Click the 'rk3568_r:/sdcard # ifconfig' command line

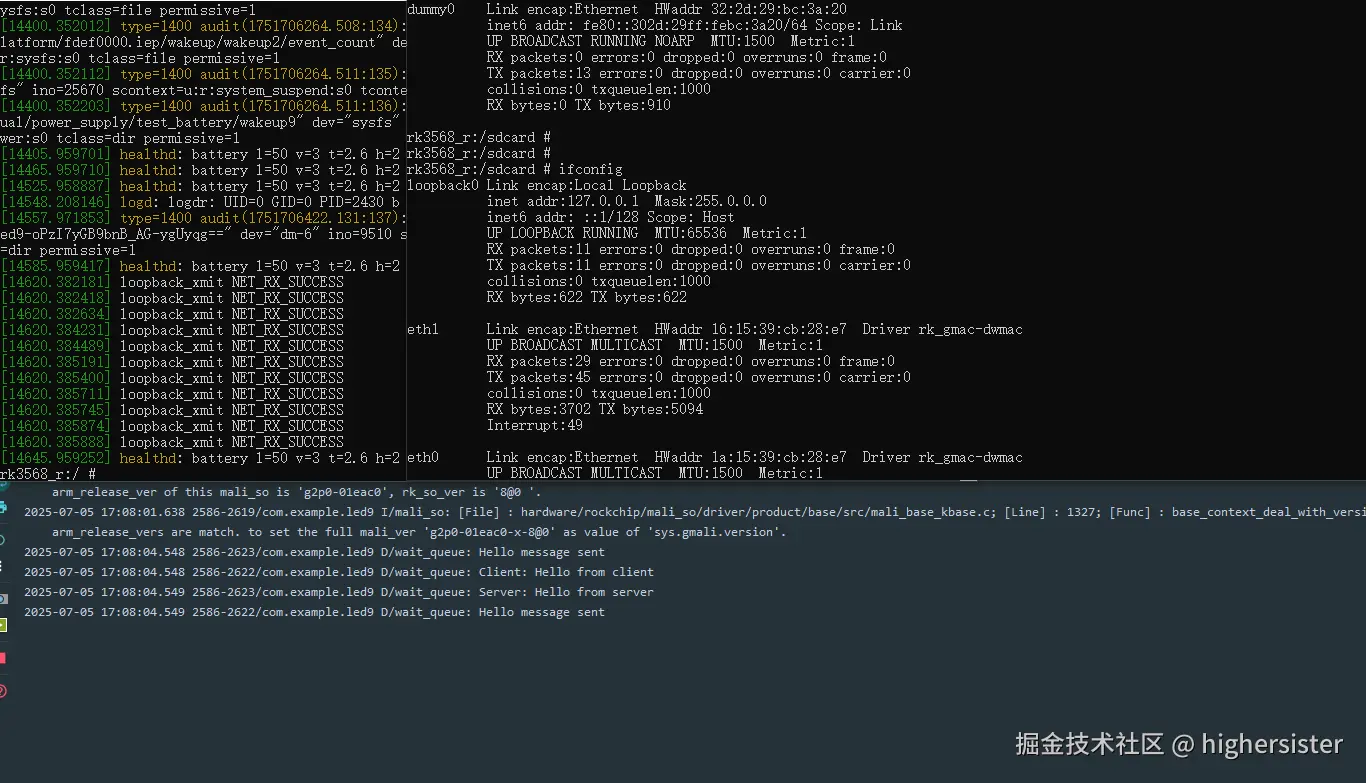[x=515, y=169]
